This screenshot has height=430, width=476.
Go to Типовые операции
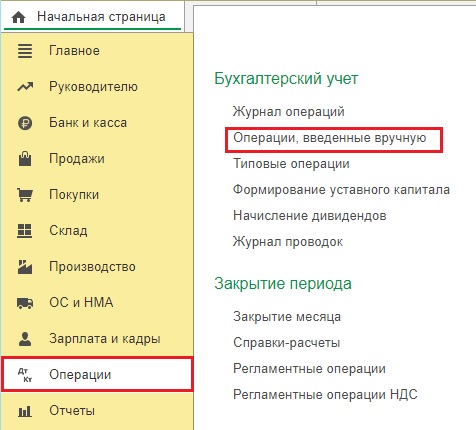pos(291,164)
